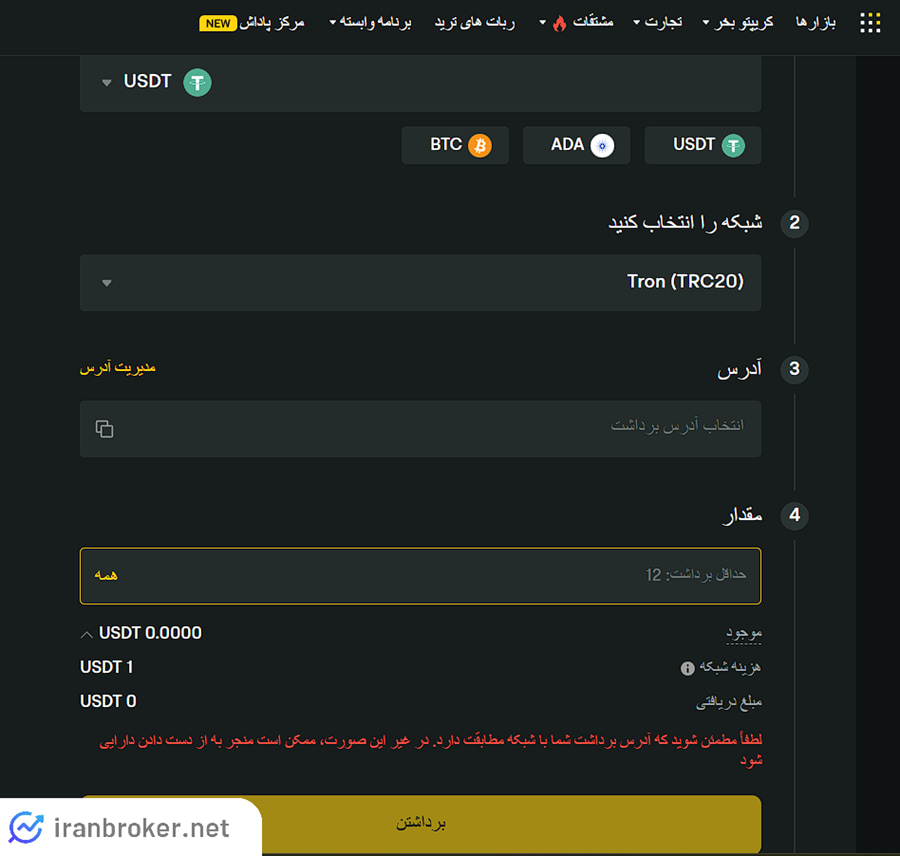The height and width of the screenshot is (856, 900).
Task: Select the BTC quick coin button
Action: tap(455, 145)
